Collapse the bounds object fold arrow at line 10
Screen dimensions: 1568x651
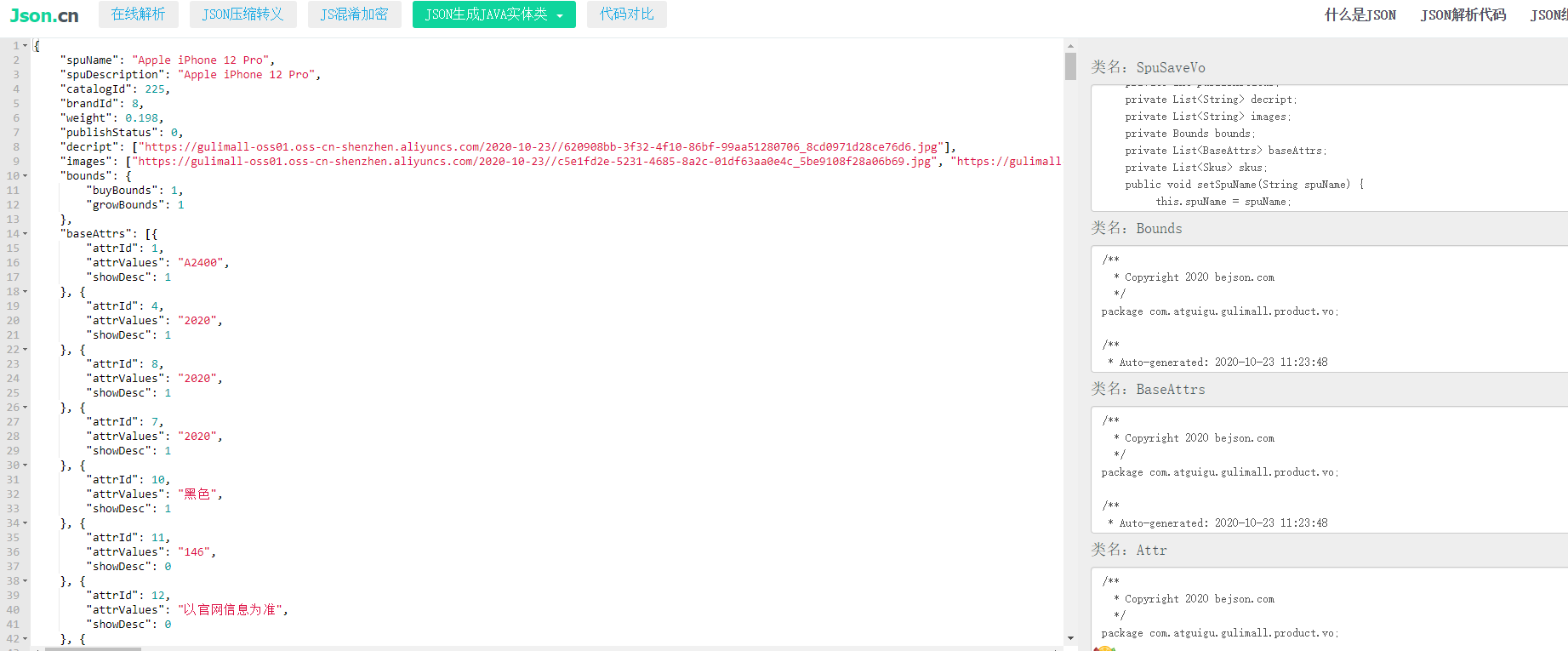(26, 176)
